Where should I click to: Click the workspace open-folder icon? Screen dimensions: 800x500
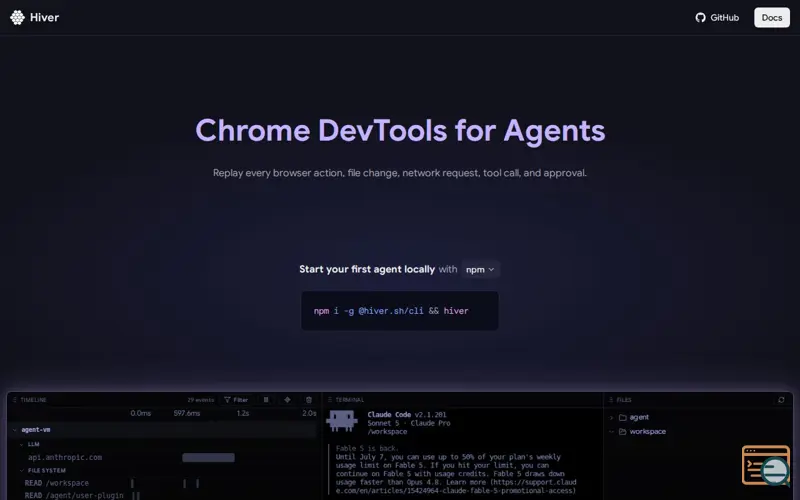pos(622,432)
